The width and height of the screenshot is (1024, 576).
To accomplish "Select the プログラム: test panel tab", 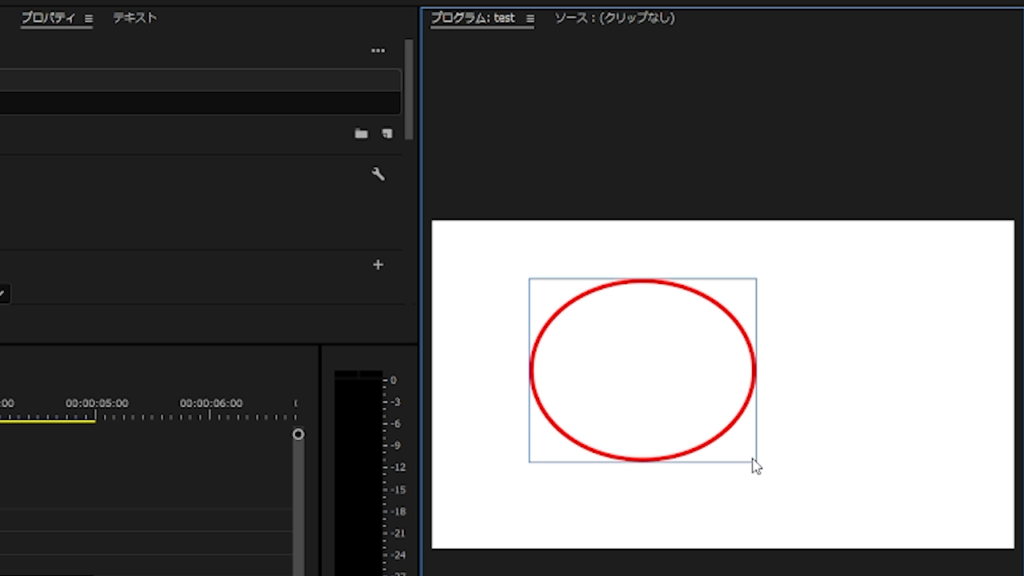I will [x=473, y=18].
